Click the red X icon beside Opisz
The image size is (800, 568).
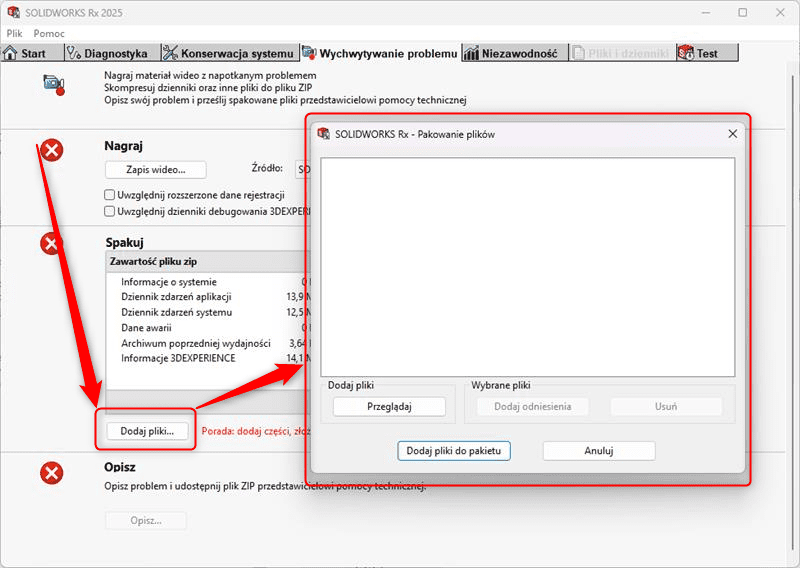[x=52, y=472]
